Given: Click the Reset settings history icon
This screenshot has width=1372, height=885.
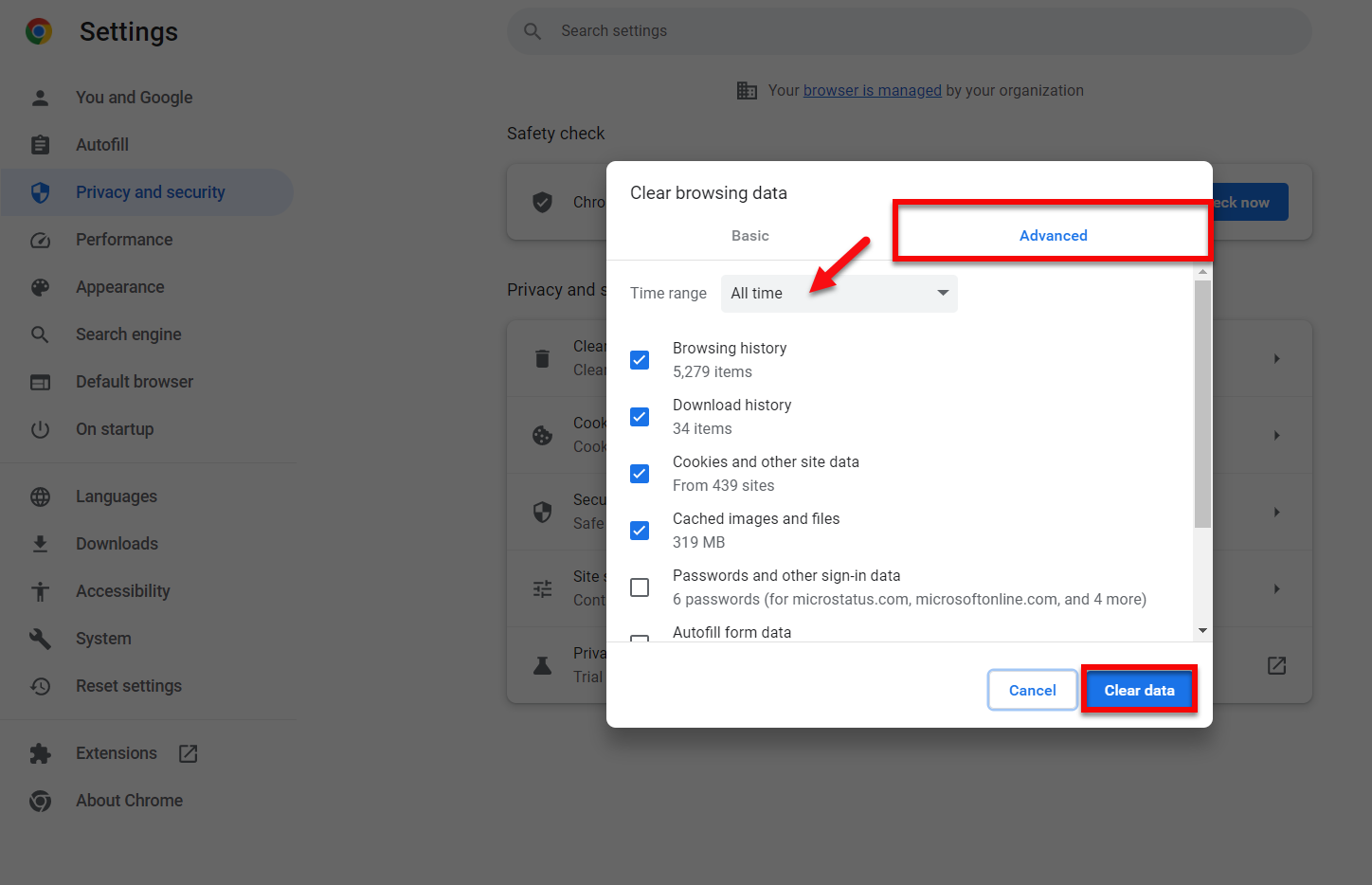Looking at the screenshot, I should point(40,686).
